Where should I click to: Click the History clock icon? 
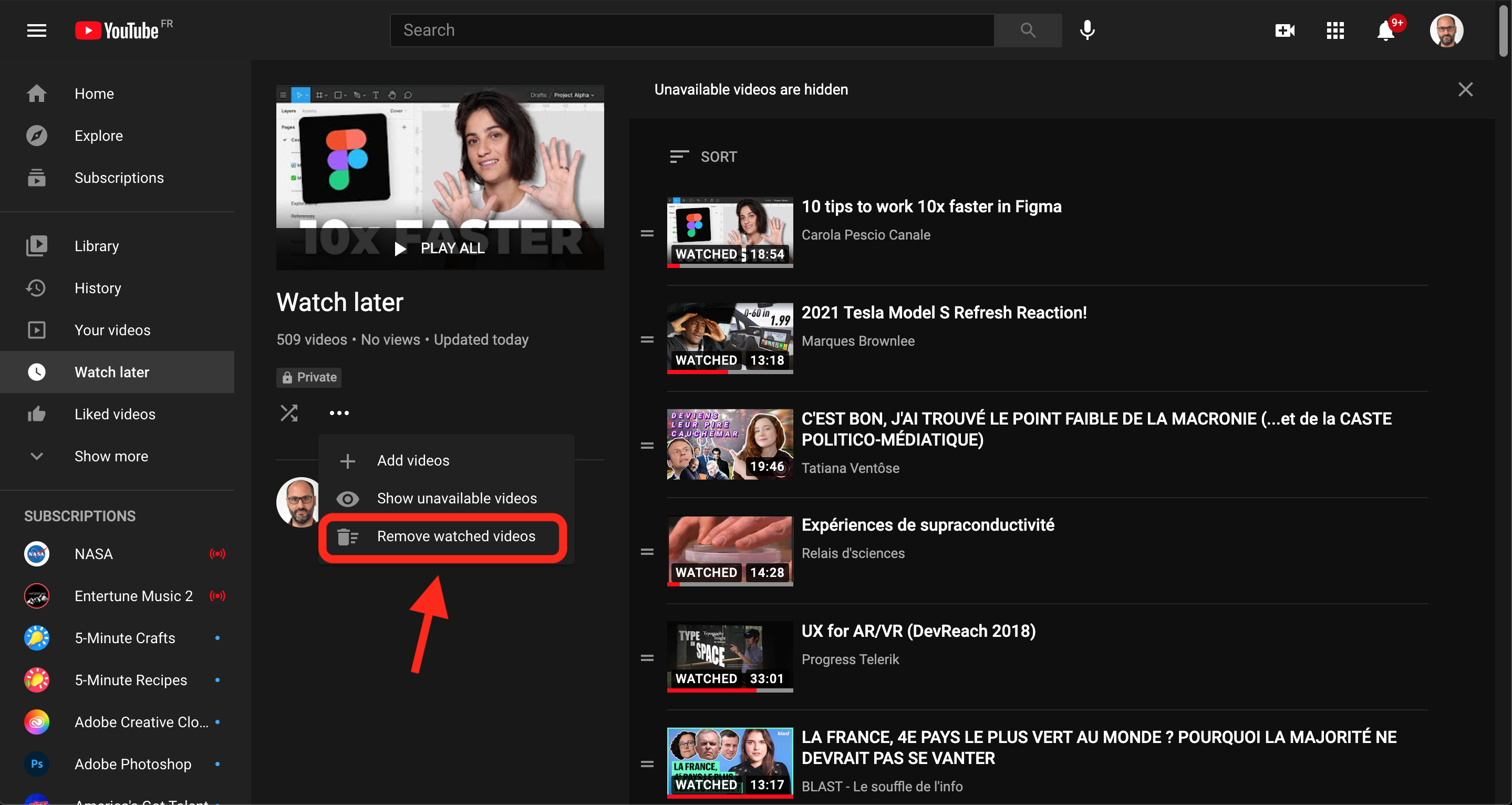point(36,288)
